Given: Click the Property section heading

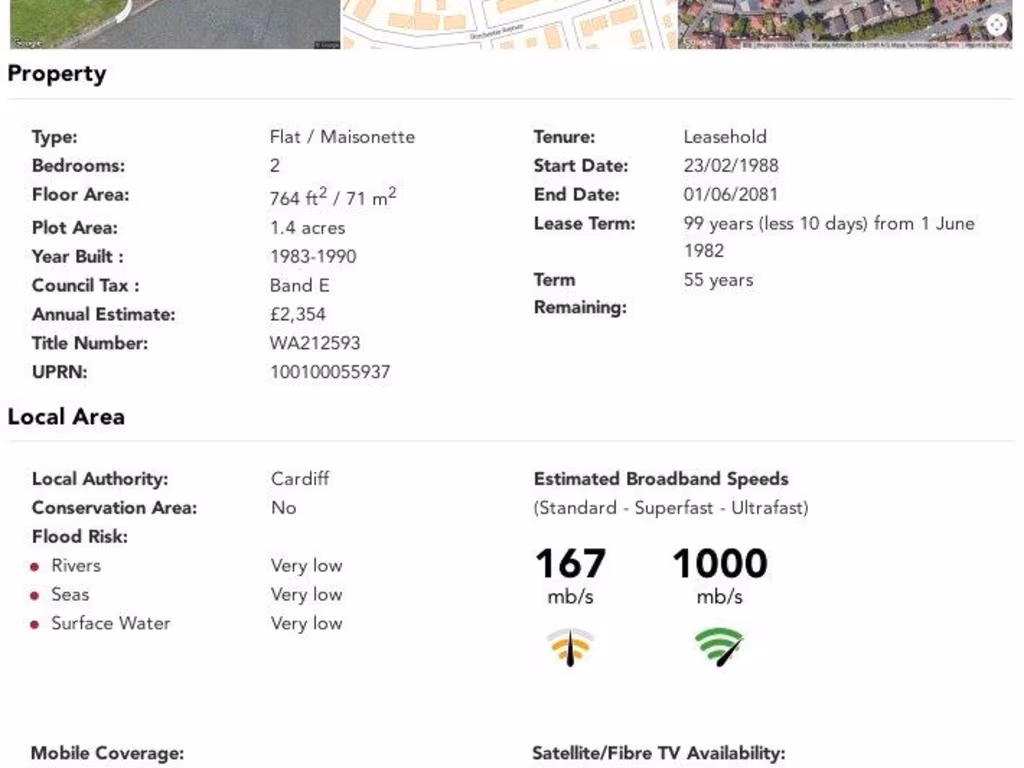Looking at the screenshot, I should (x=57, y=74).
